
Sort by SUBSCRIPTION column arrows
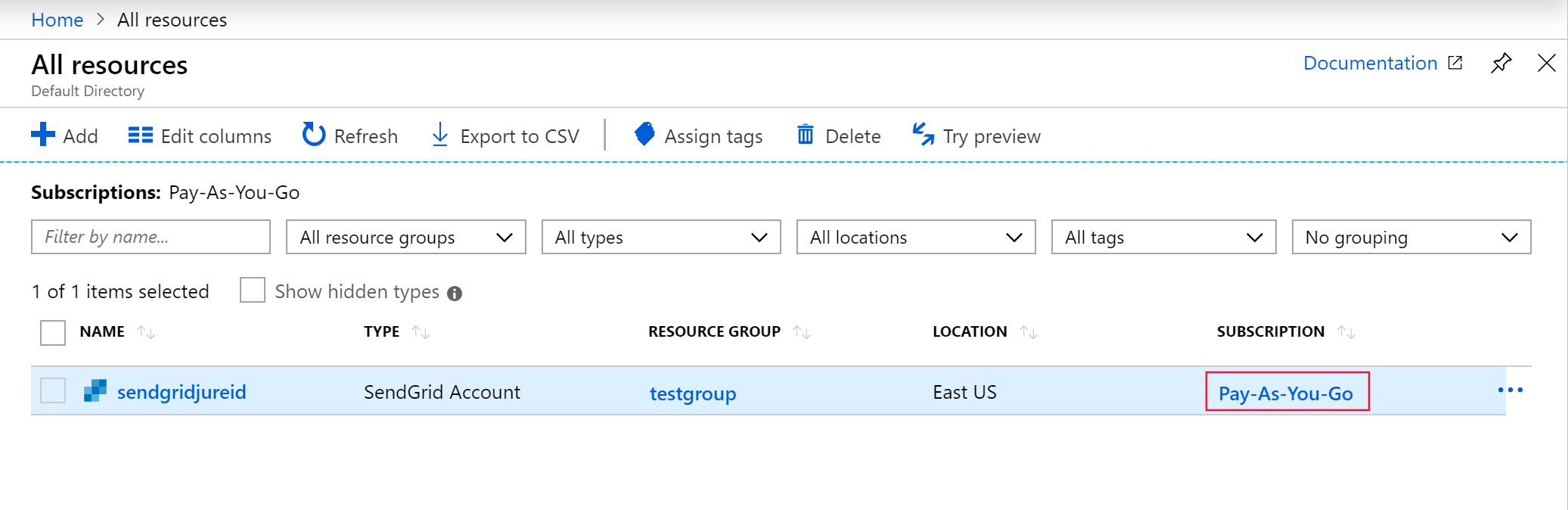(x=1346, y=332)
